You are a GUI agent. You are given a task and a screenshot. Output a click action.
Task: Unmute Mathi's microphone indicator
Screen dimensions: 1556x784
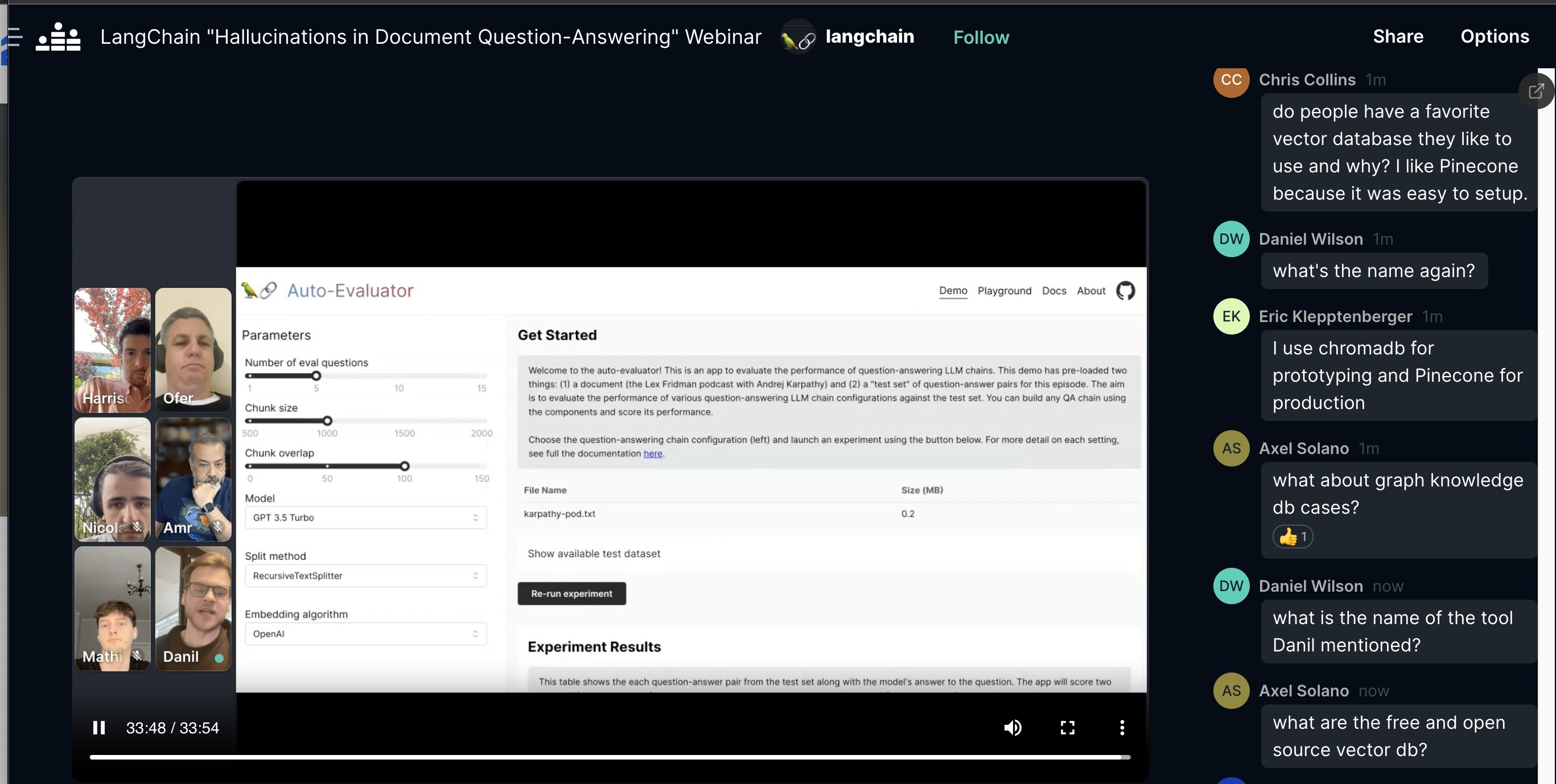[x=137, y=654]
